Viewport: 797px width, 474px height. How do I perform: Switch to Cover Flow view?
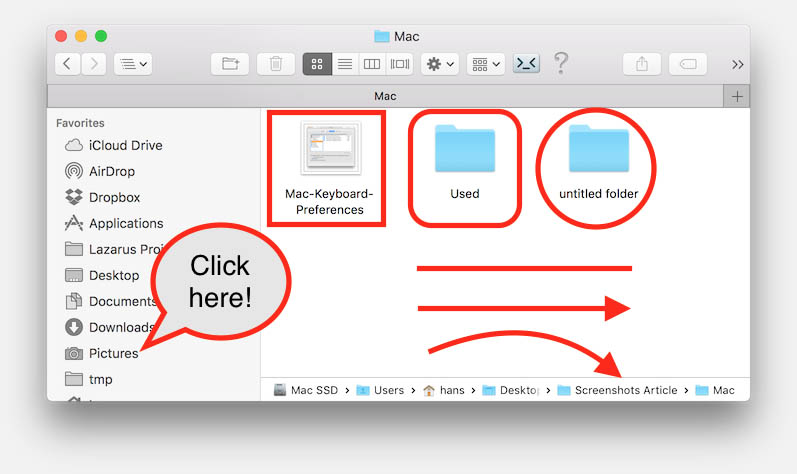400,64
